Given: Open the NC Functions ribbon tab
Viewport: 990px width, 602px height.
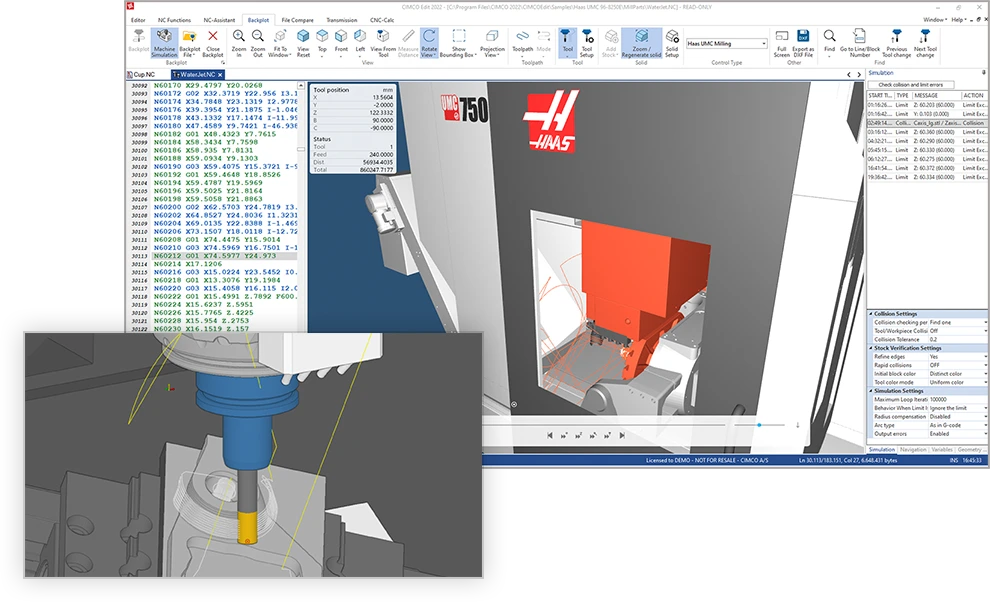Looking at the screenshot, I should [174, 20].
